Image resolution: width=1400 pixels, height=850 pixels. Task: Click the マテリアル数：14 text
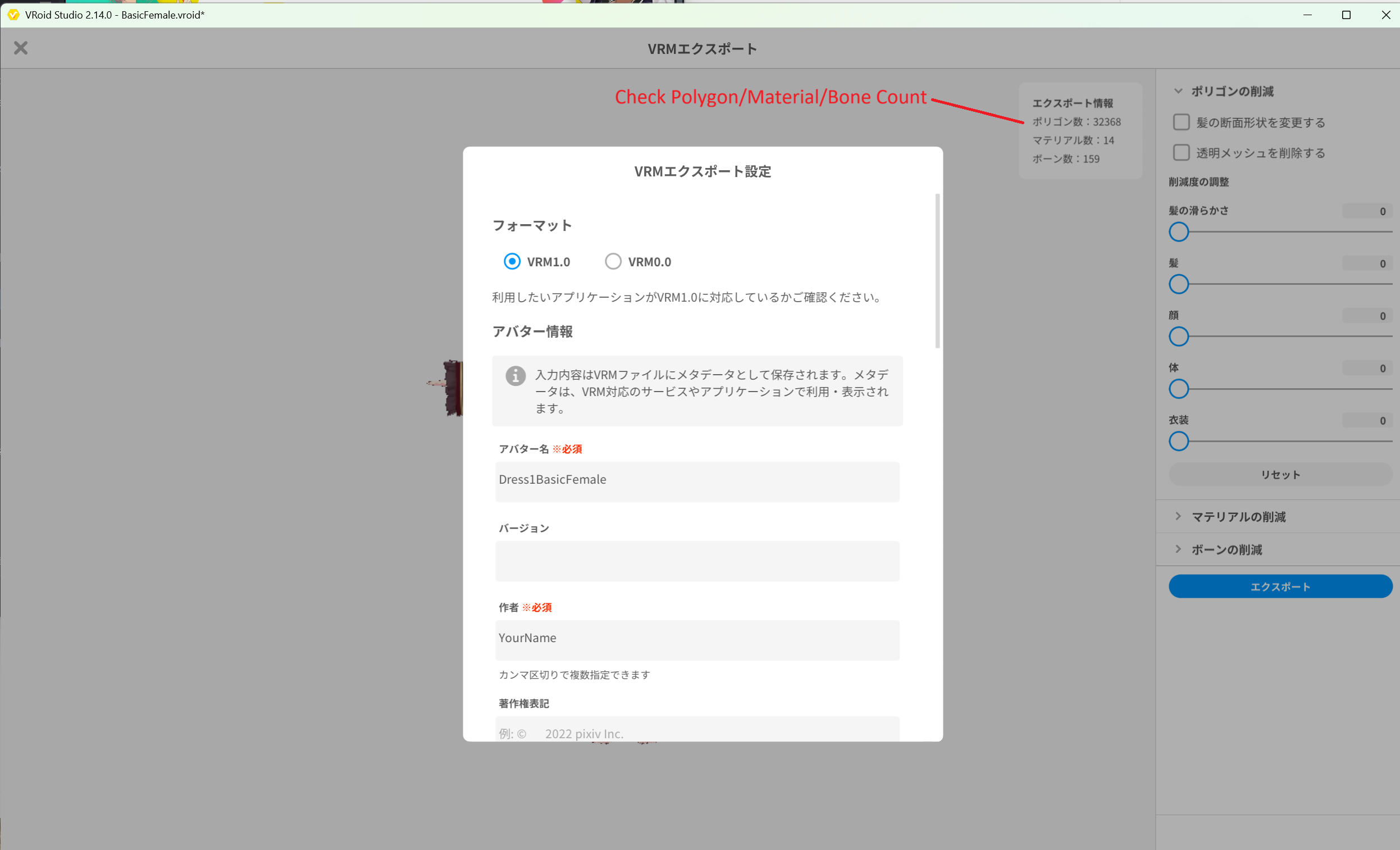[1073, 140]
